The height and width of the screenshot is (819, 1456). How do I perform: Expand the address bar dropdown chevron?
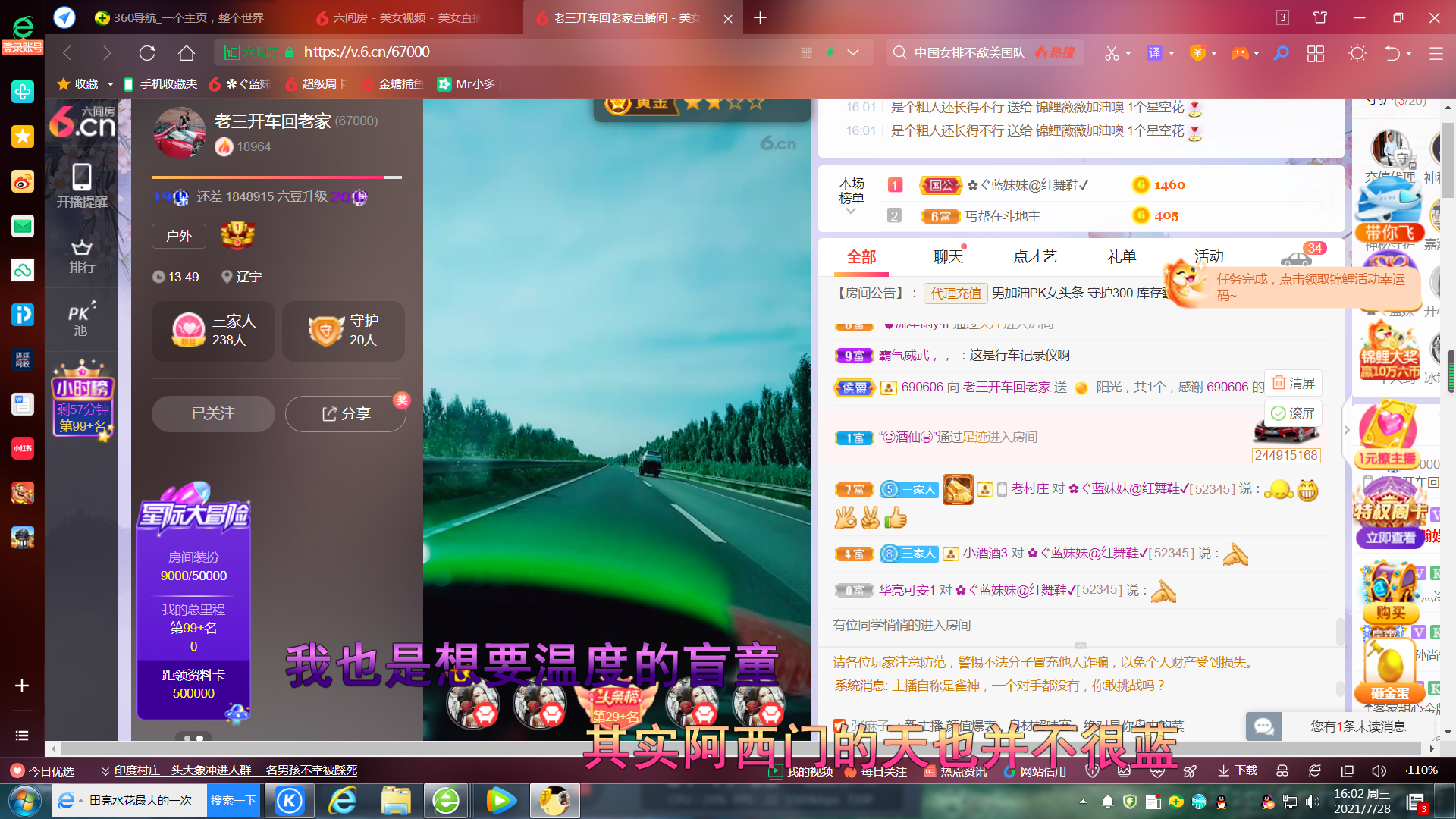[853, 52]
